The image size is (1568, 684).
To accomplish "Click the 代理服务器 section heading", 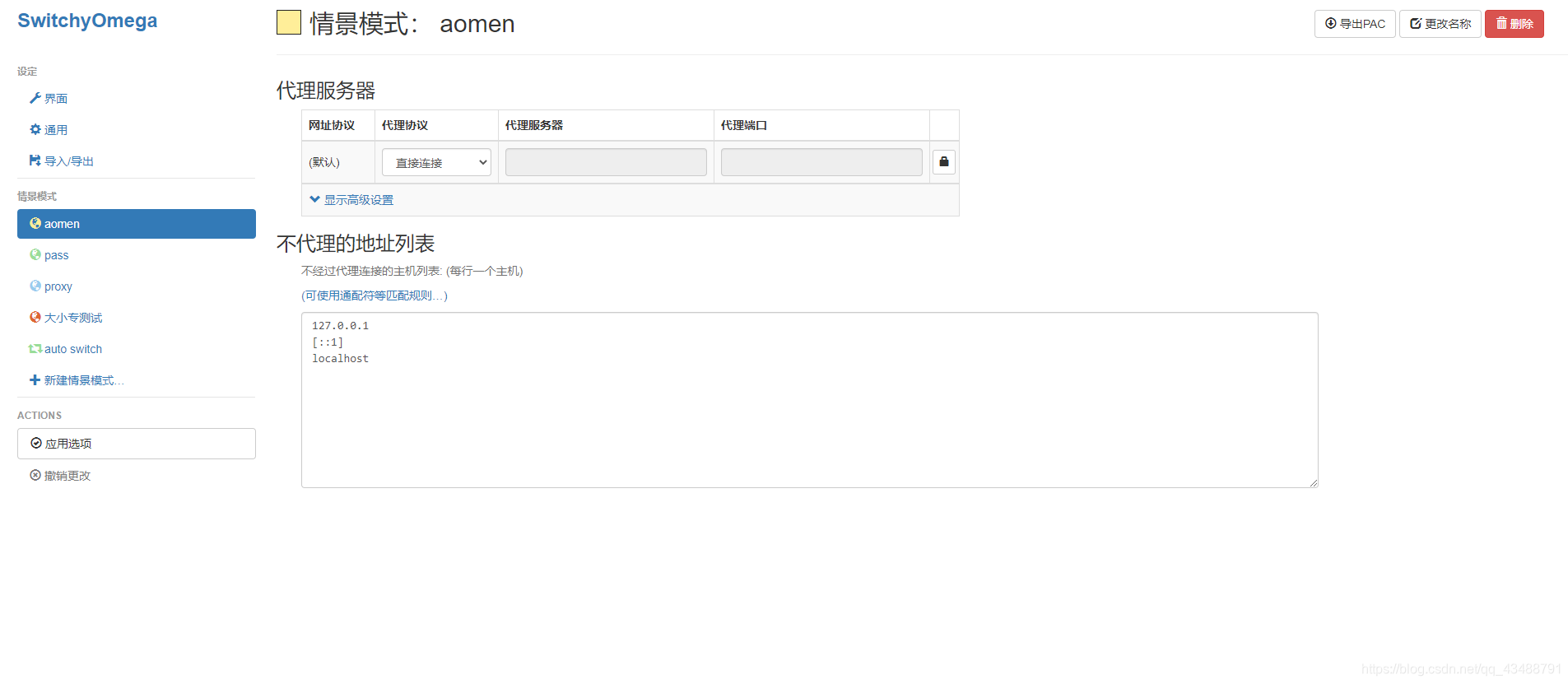I will tap(326, 91).
